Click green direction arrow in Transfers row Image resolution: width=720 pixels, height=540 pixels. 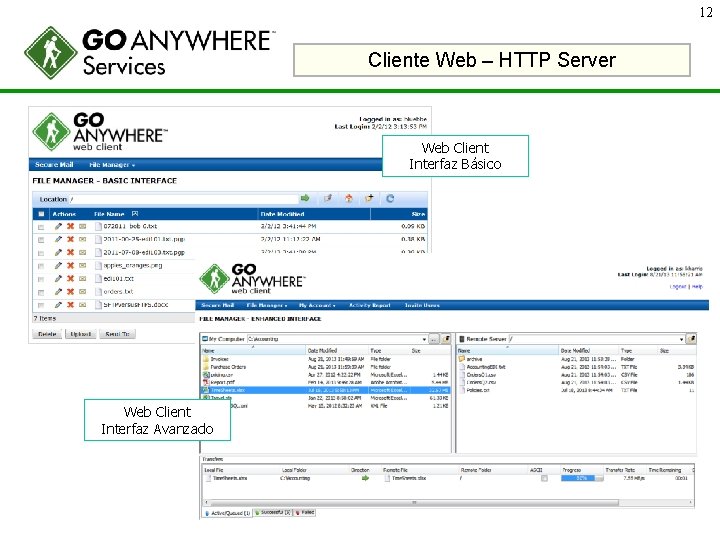point(366,478)
